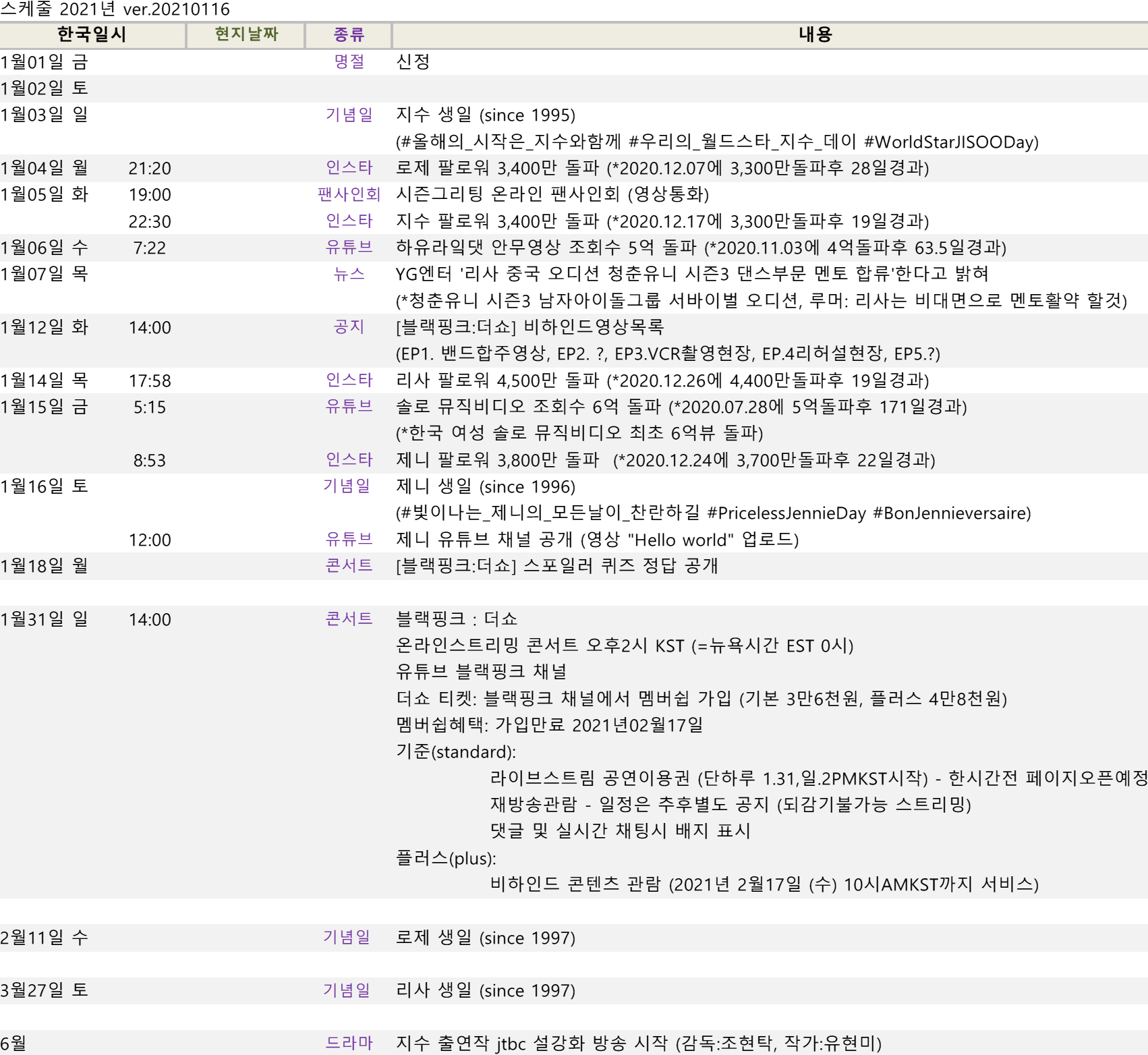Viewport: 1148px width, 1055px height.
Task: Select the date cell 1월31일 일
Action: point(45,619)
